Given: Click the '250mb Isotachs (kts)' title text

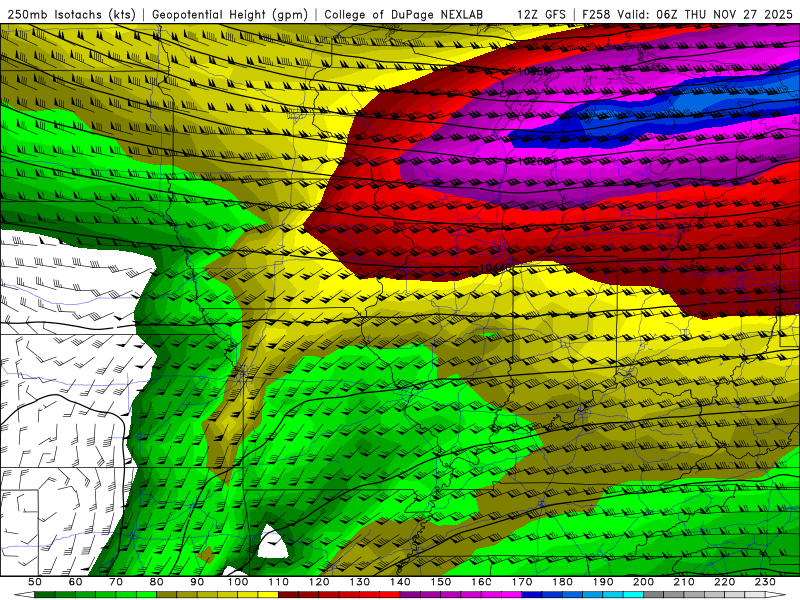Looking at the screenshot, I should pos(72,14).
